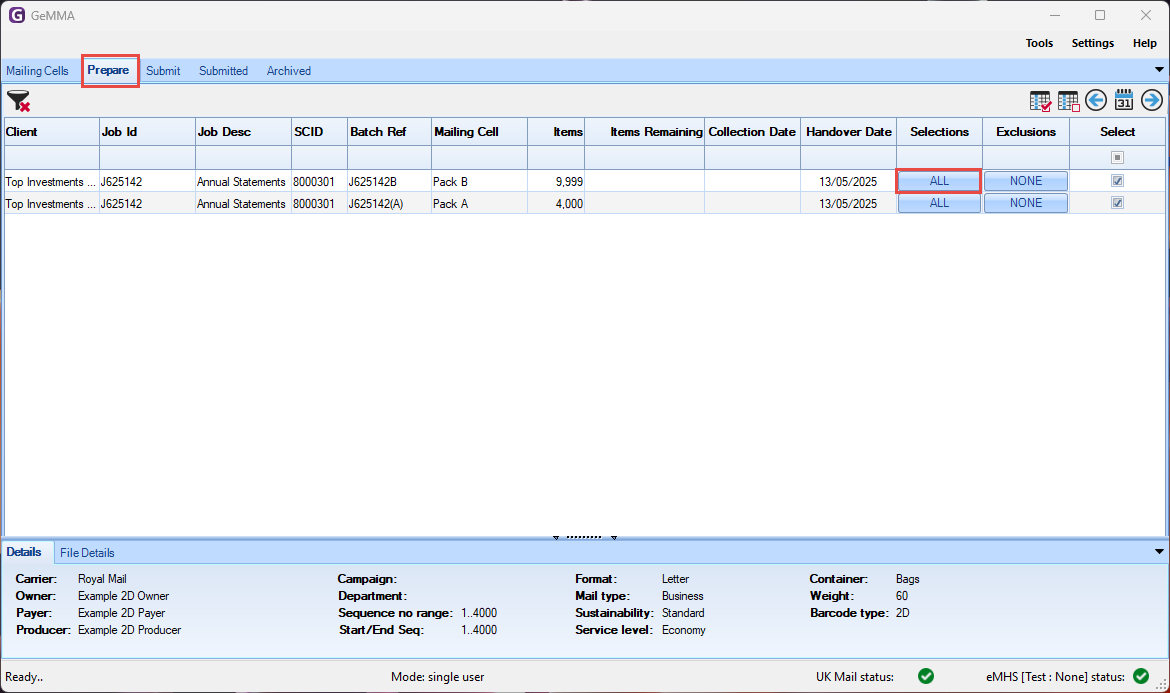Go to previous date with left arrow
This screenshot has width=1170, height=693.
tap(1096, 101)
